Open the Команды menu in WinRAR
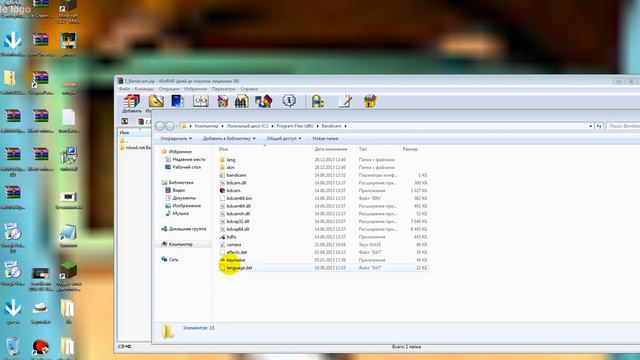Viewport: 640px width, 360px height. pos(144,89)
